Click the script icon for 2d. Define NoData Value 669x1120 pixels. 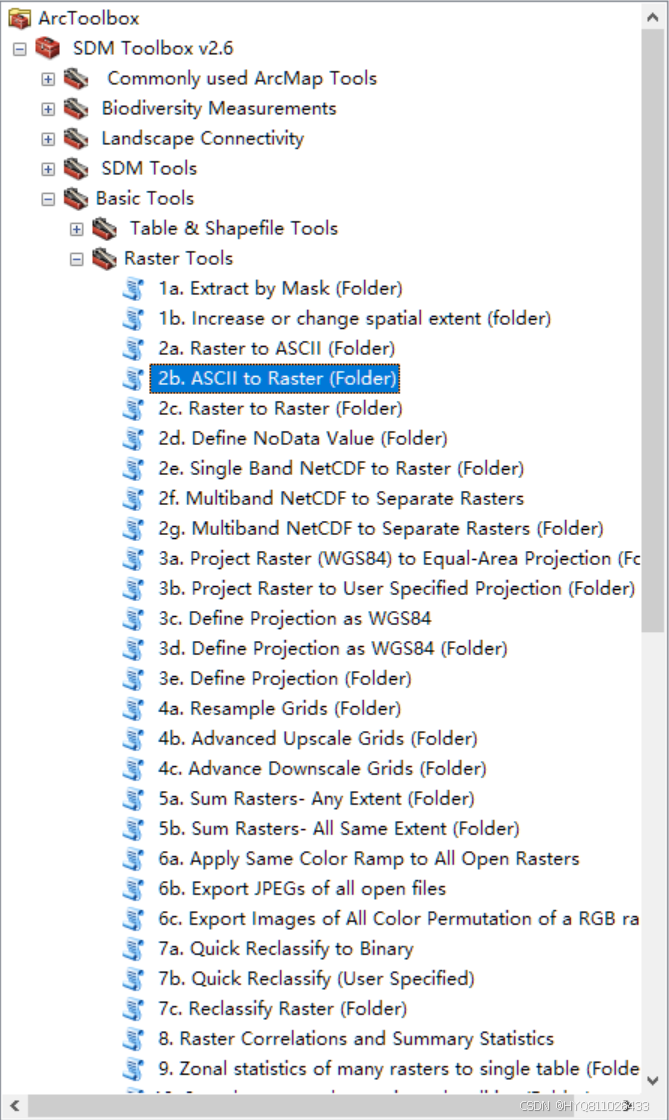[x=134, y=439]
